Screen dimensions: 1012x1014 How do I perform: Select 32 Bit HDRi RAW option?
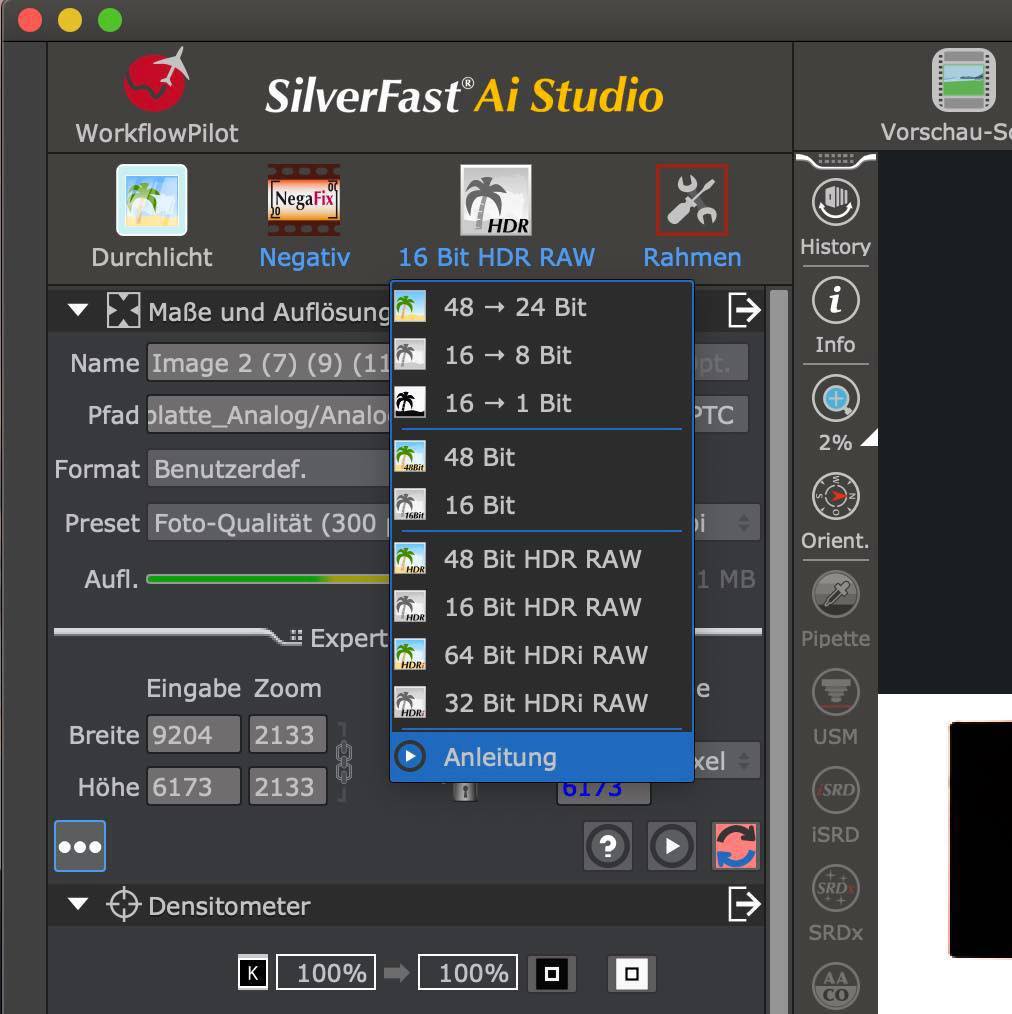coord(542,703)
